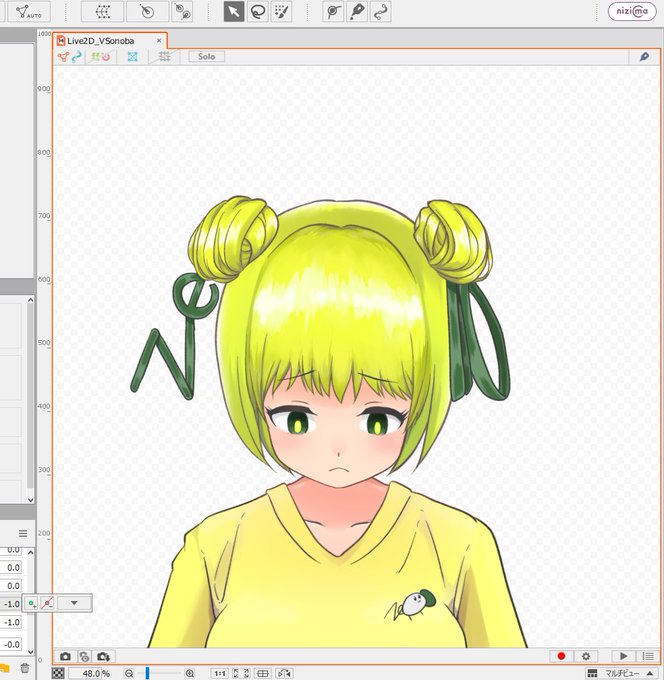
Task: Flip the view with the mirror icon
Action: point(285,673)
